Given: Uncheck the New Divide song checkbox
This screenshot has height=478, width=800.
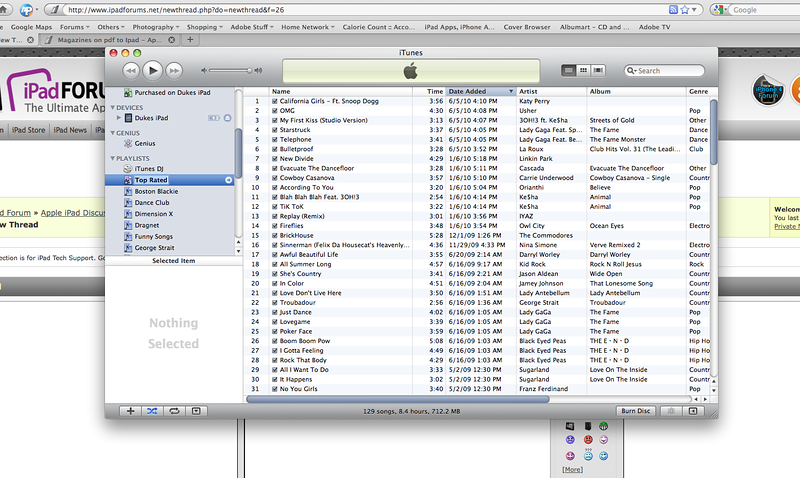Looking at the screenshot, I should [x=274, y=159].
